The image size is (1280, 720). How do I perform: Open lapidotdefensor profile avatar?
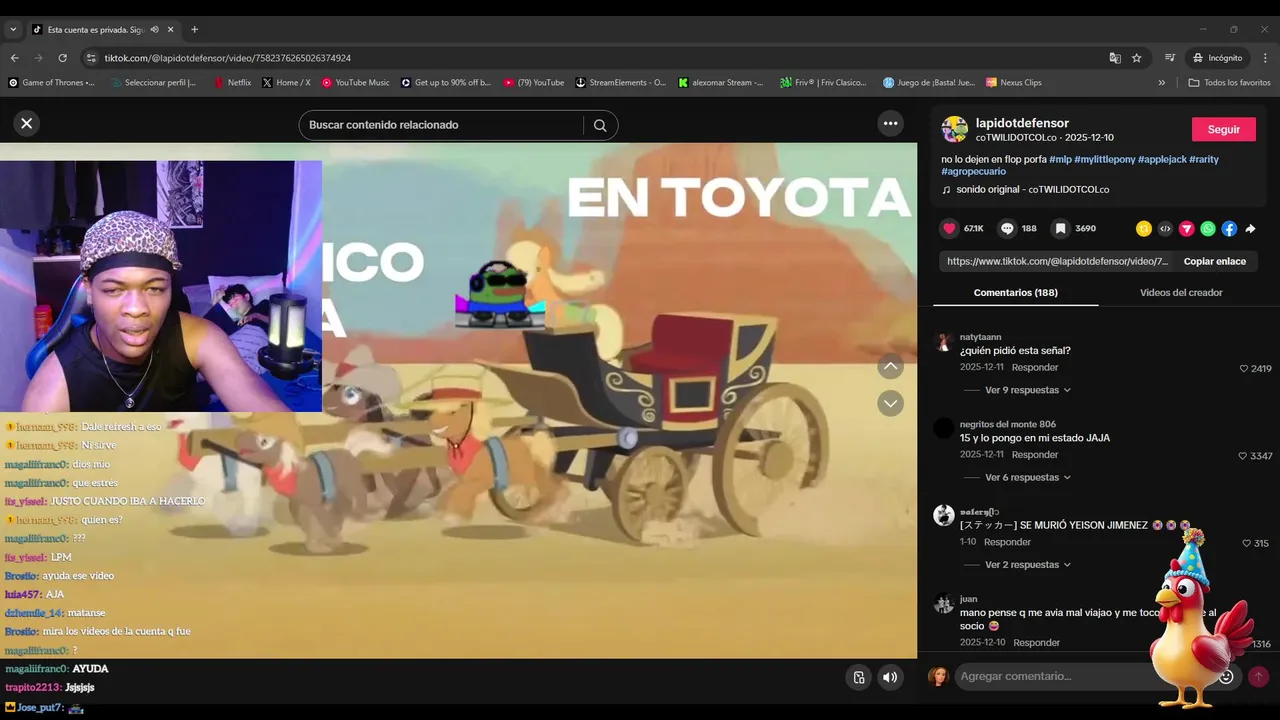tap(955, 129)
